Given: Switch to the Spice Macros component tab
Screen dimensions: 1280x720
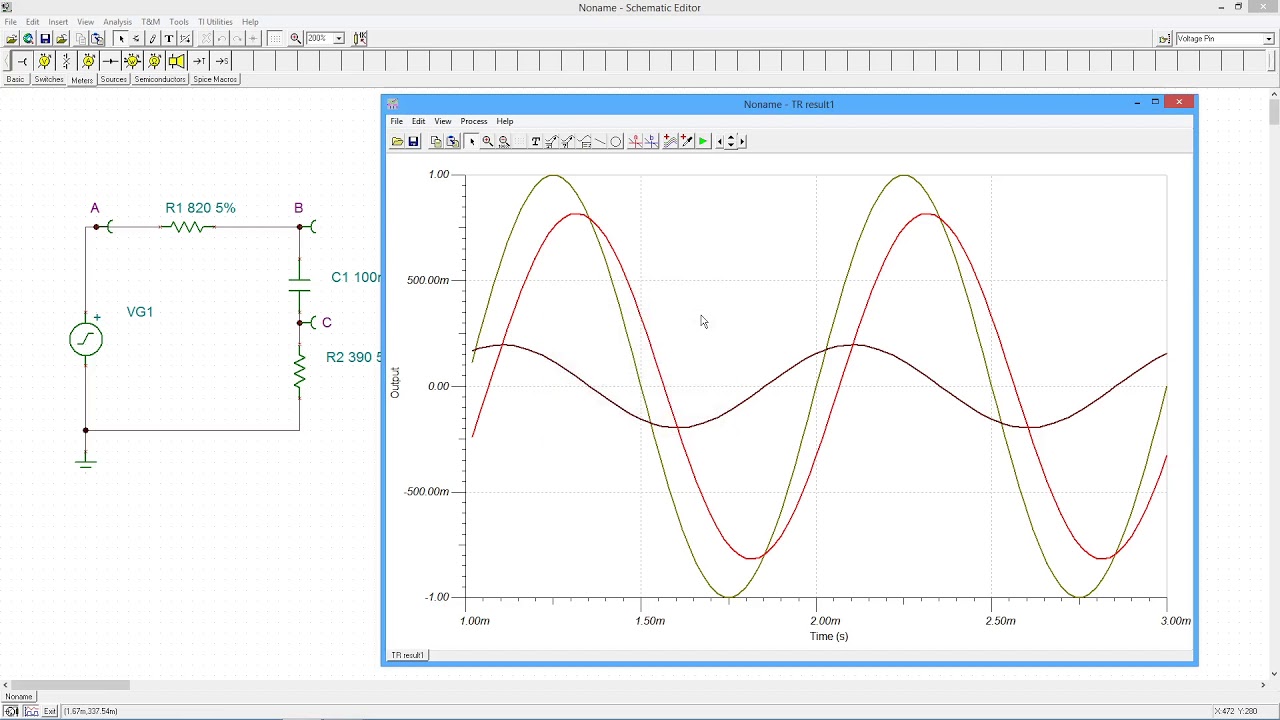Looking at the screenshot, I should point(215,80).
